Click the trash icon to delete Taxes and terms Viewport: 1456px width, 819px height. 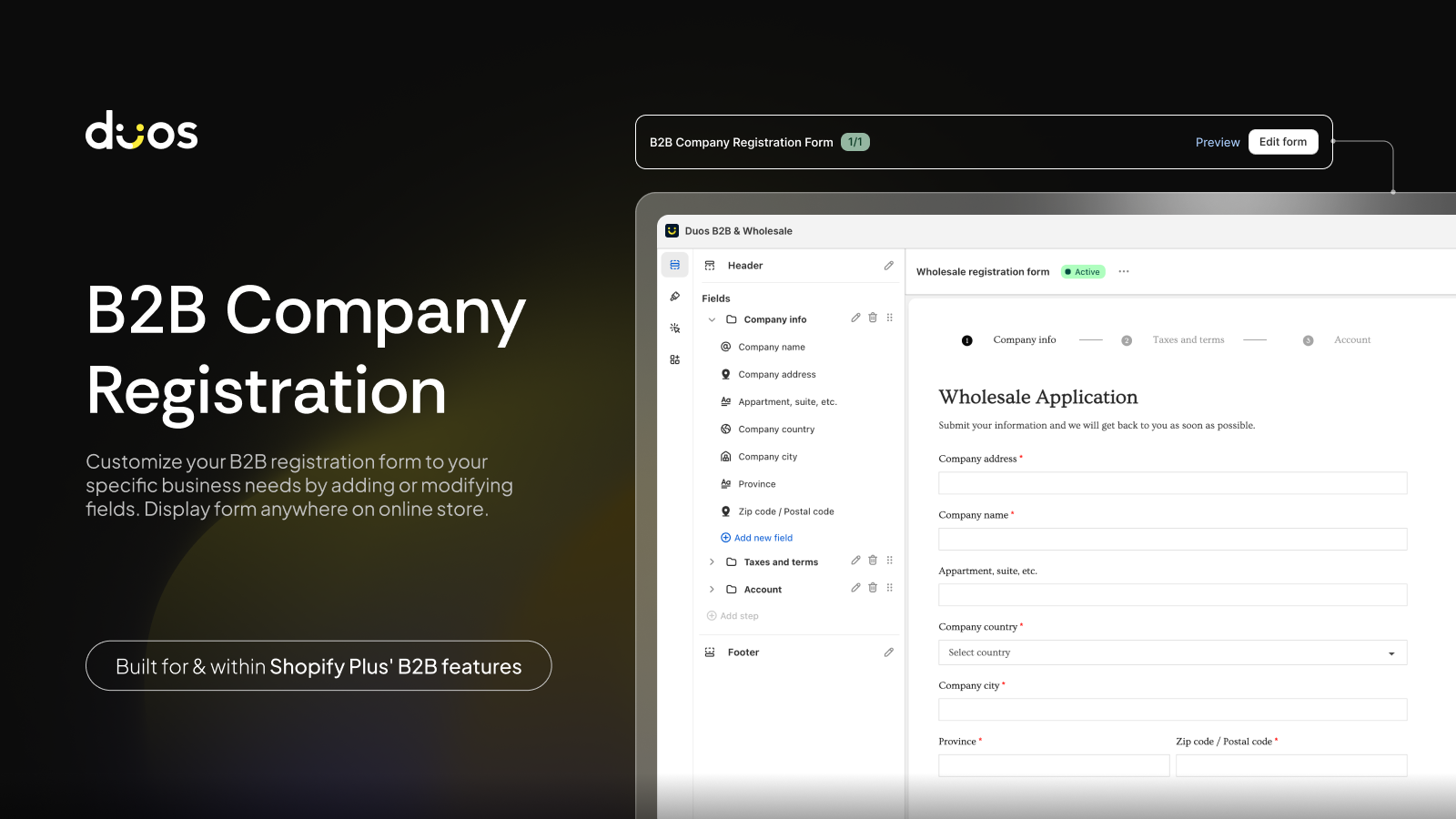(x=873, y=561)
